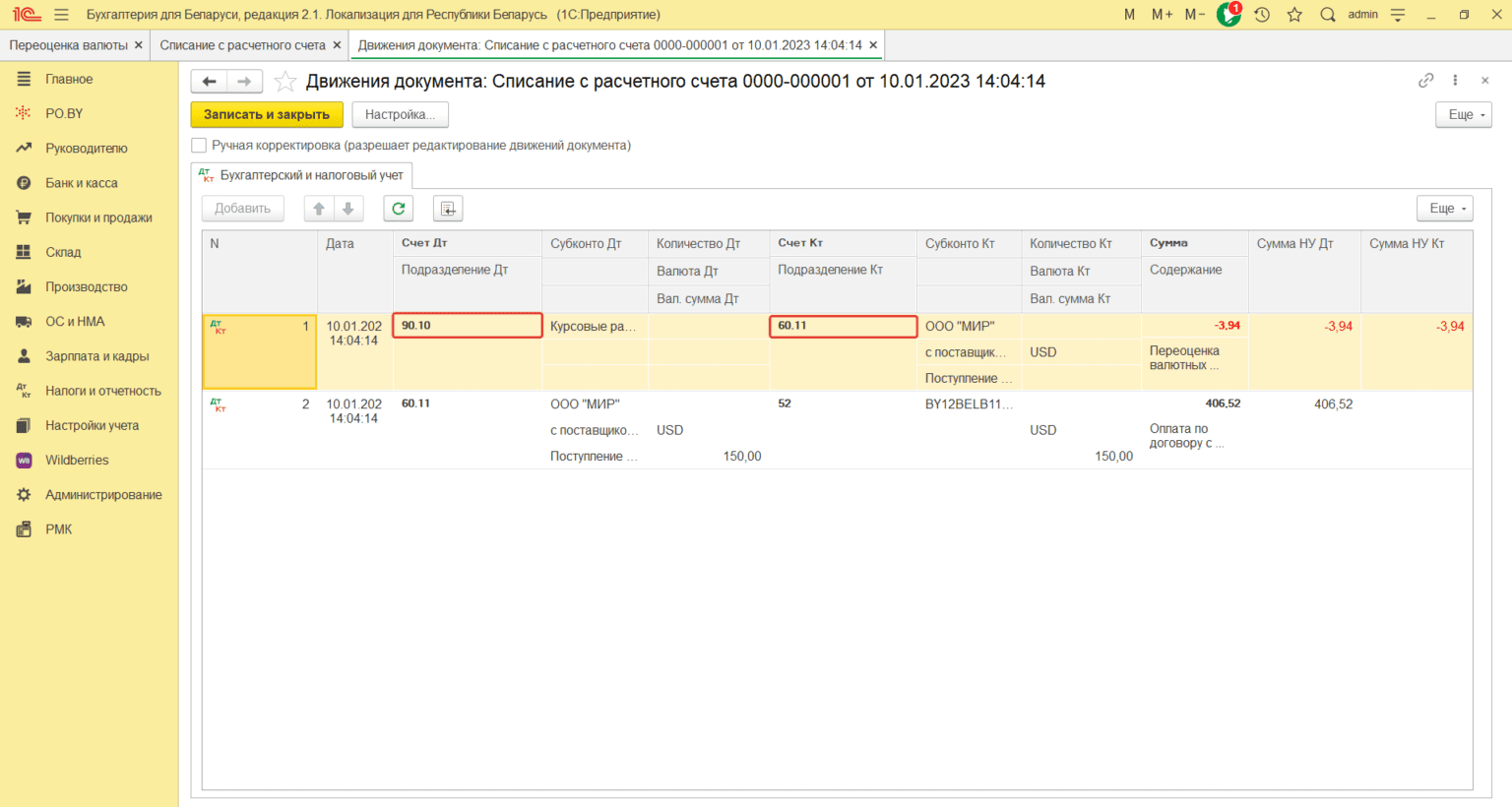Select Бухгалтерский и налоговый учет tab
The width and height of the screenshot is (1512, 807).
pyautogui.click(x=301, y=175)
